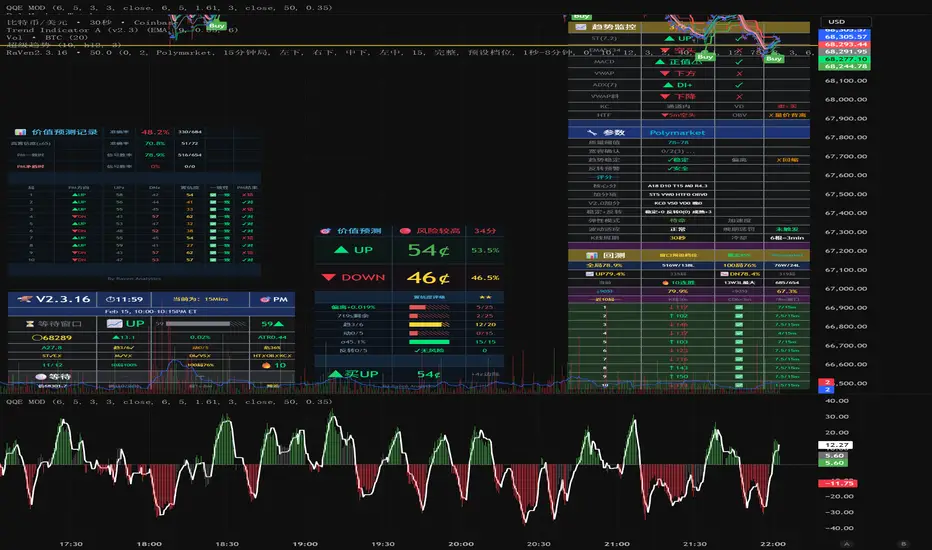Click the eagle logo beside V2.3.16
Image resolution: width=932 pixels, height=550 pixels.
24,299
